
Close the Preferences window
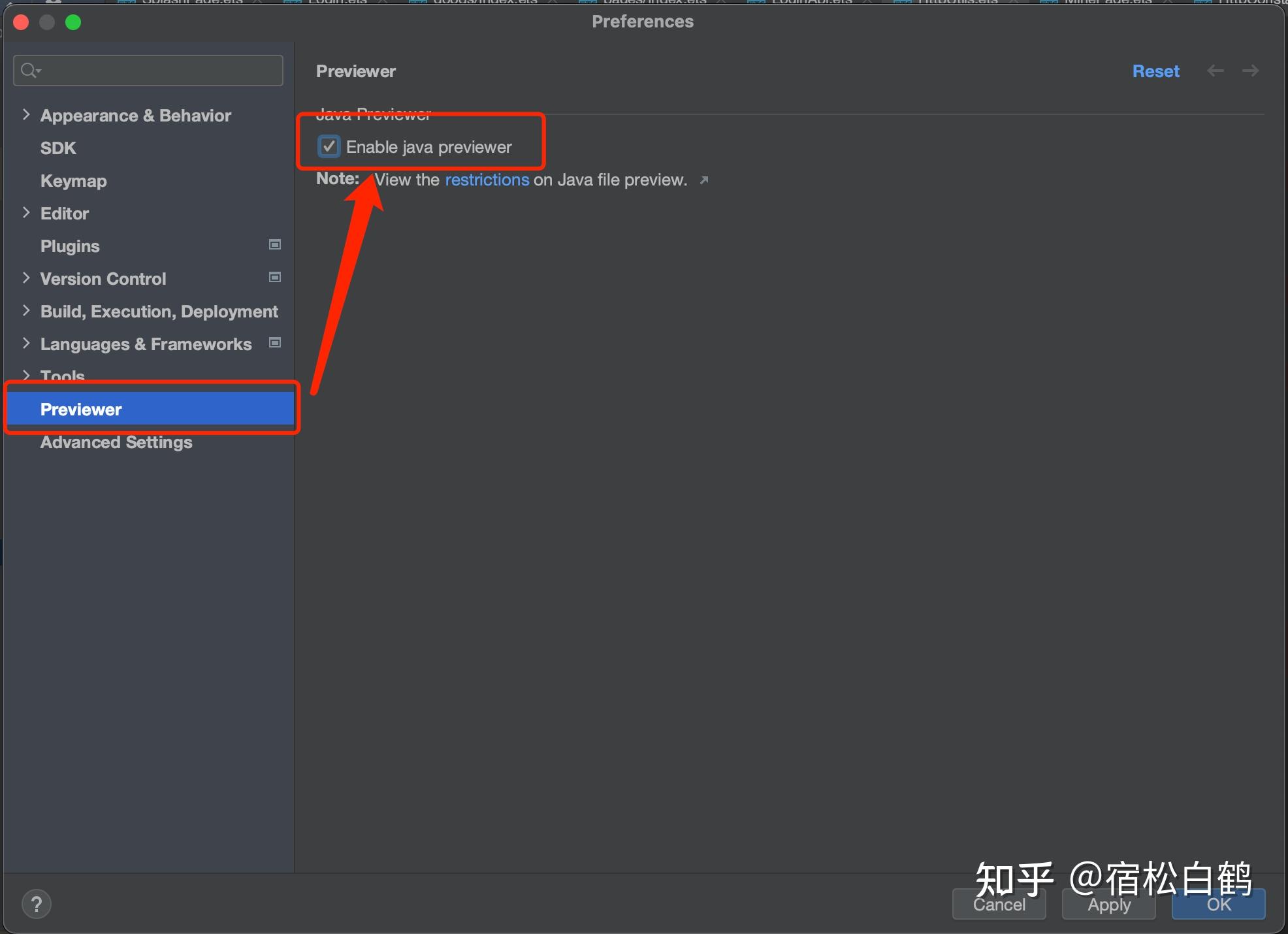click(21, 22)
